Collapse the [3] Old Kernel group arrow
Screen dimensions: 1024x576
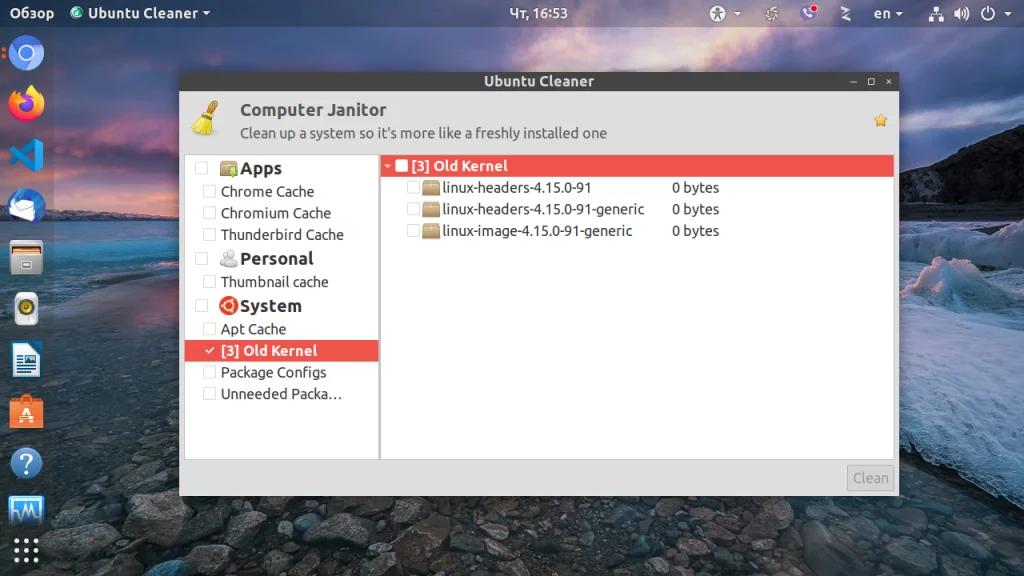(387, 167)
